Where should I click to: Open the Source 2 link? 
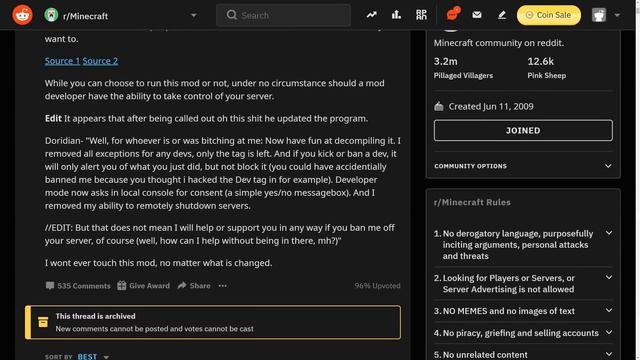pos(100,61)
